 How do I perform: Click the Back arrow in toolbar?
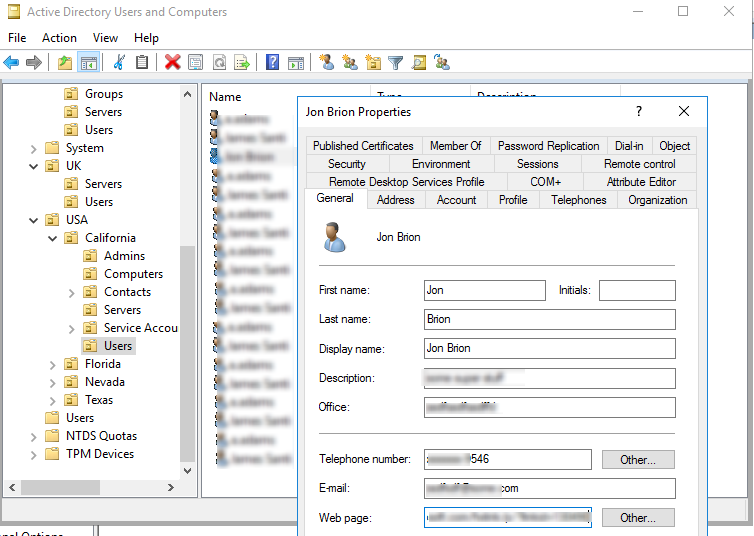coord(11,62)
